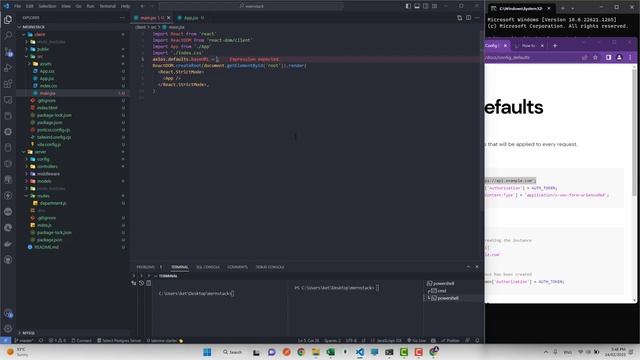The height and width of the screenshot is (360, 640).
Task: Expand the models folder
Action: 44,181
